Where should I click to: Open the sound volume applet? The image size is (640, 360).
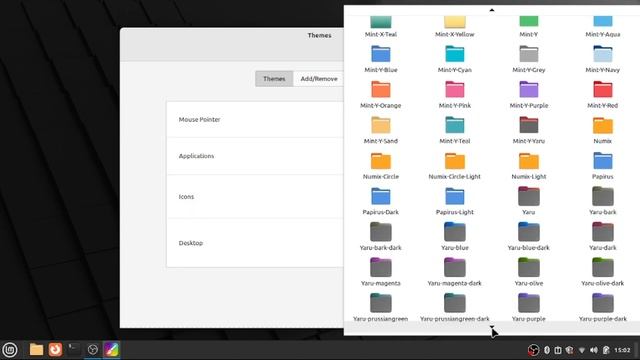coord(593,350)
